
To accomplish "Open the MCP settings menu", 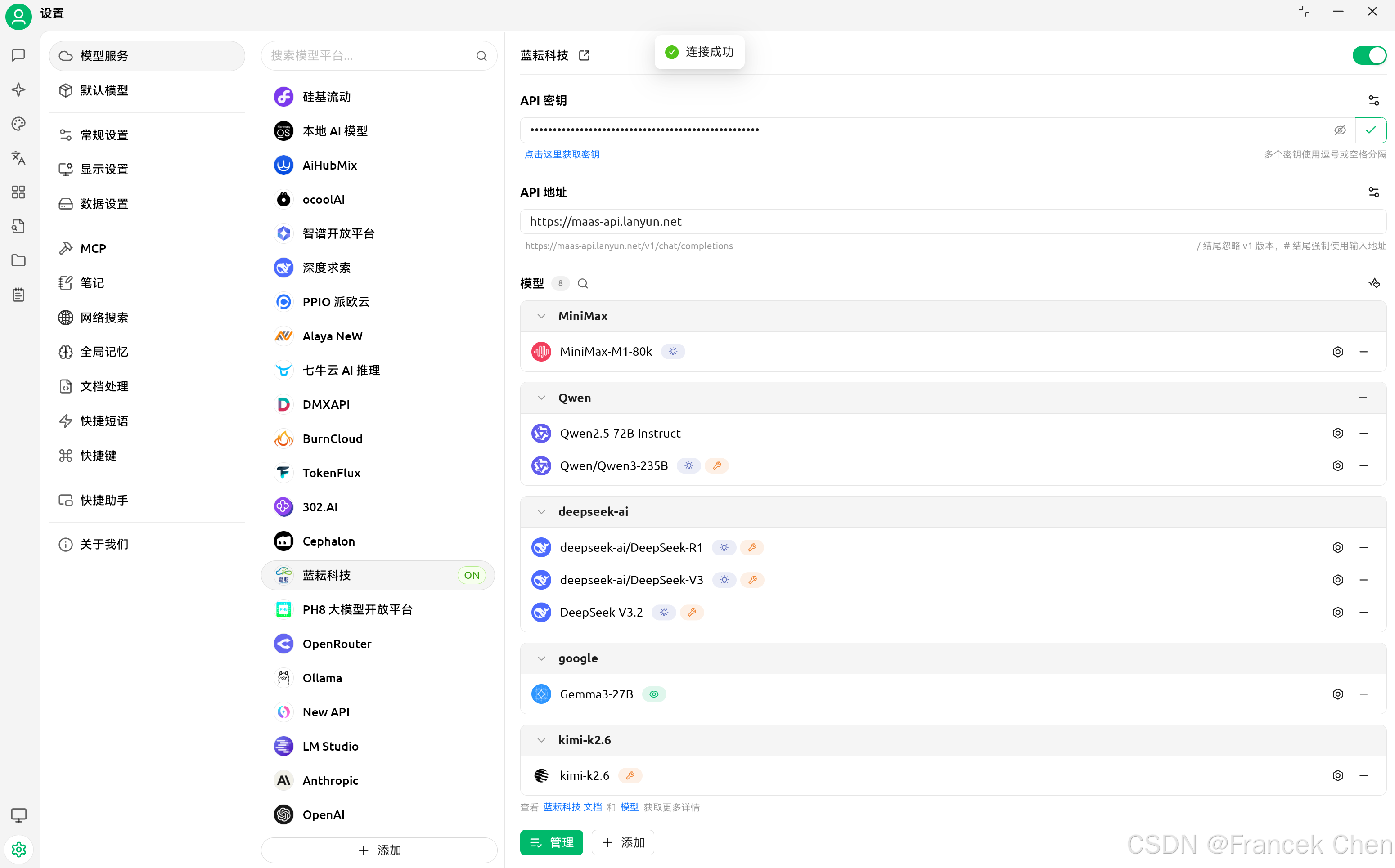I will click(x=147, y=249).
